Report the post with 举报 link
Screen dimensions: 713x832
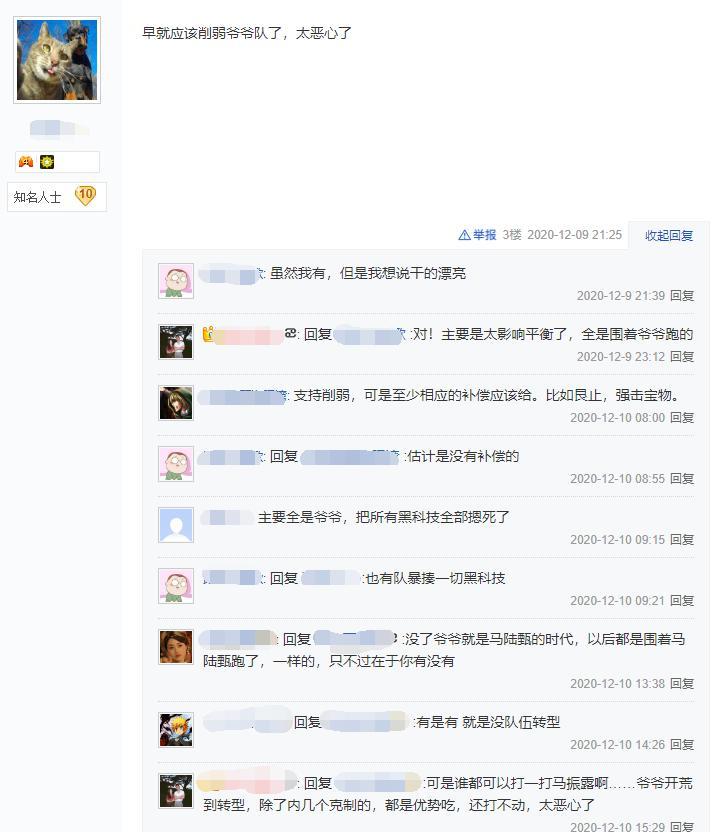tap(477, 235)
